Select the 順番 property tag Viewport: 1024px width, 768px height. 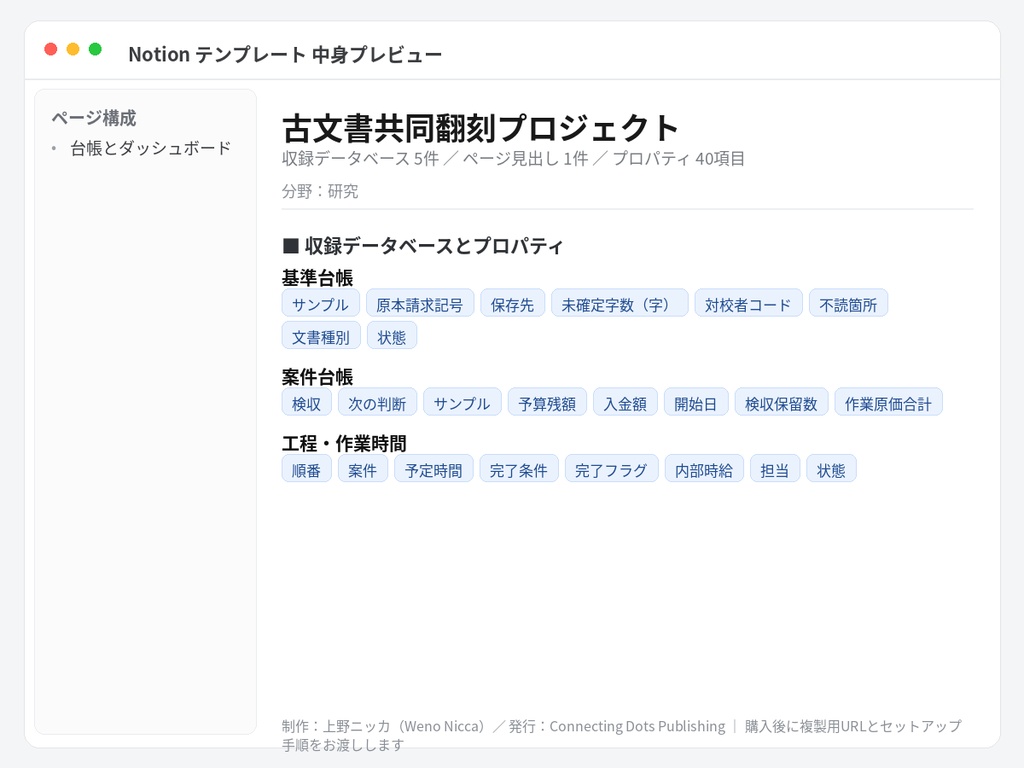(x=307, y=469)
